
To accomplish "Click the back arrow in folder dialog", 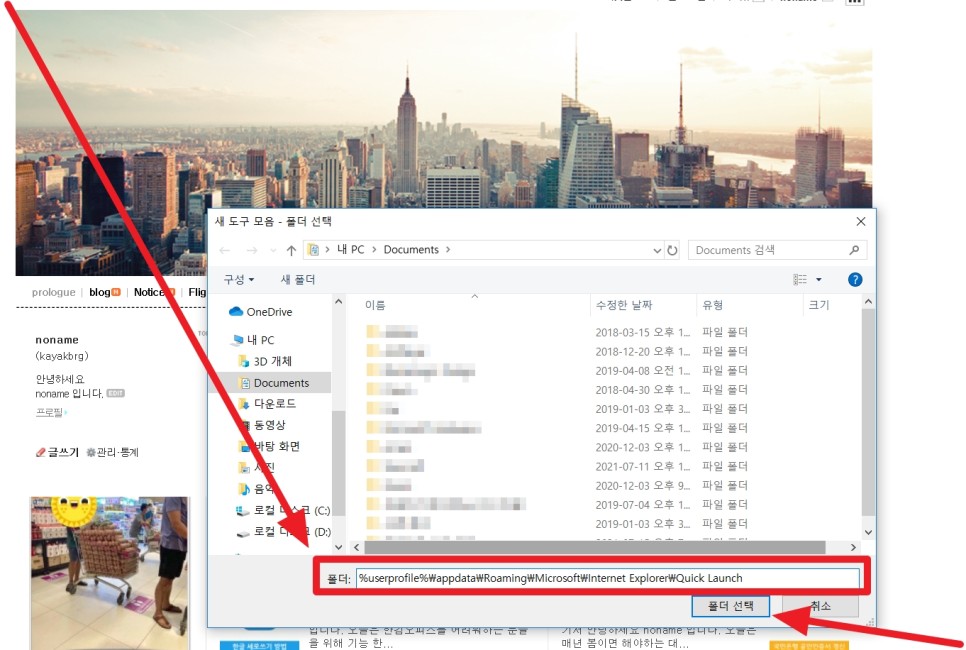I will tap(225, 250).
